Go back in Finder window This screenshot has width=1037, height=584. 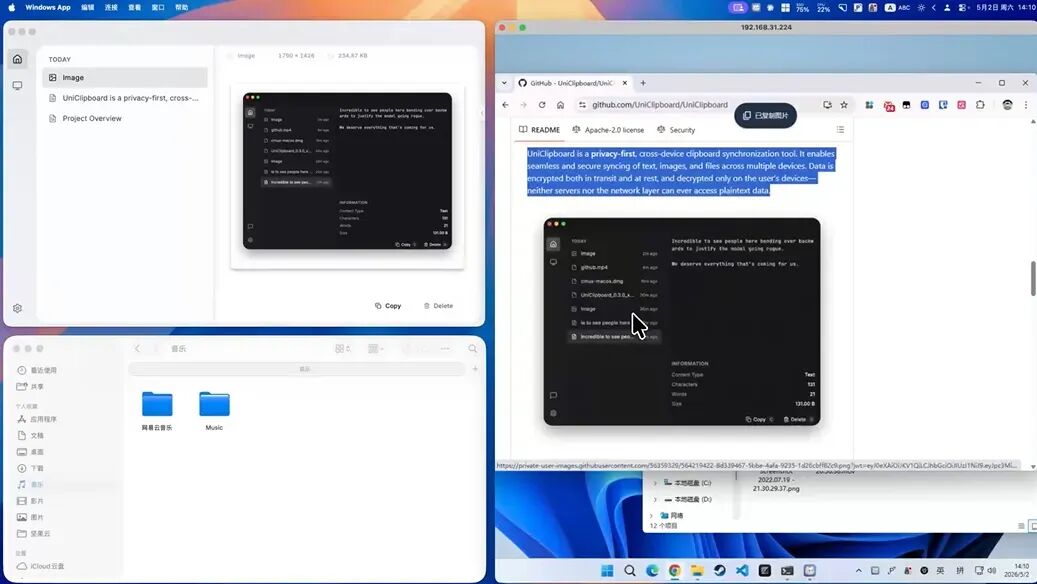138,349
